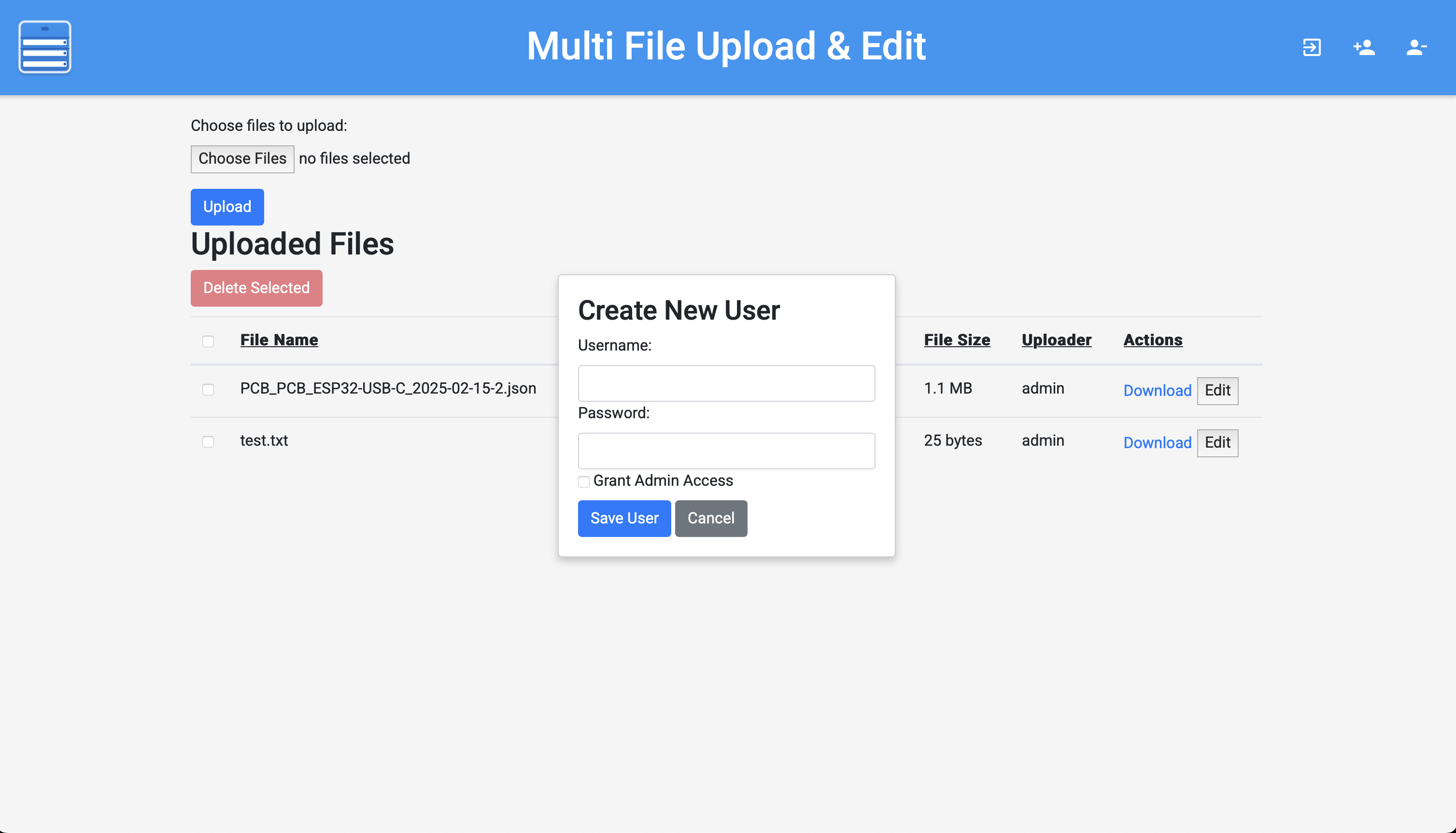1456x833 pixels.
Task: Enable Grant Admin Access checkbox
Action: pos(583,482)
